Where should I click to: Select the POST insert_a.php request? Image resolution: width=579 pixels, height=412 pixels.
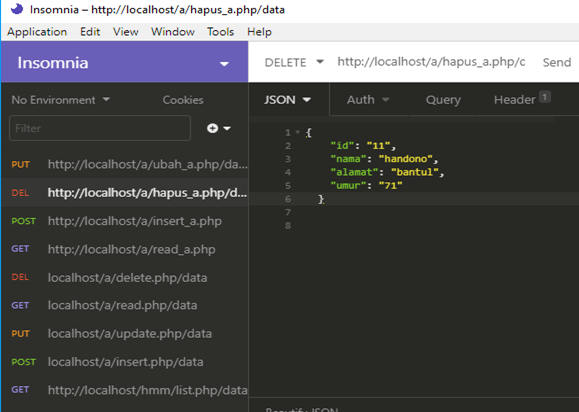(x=125, y=221)
